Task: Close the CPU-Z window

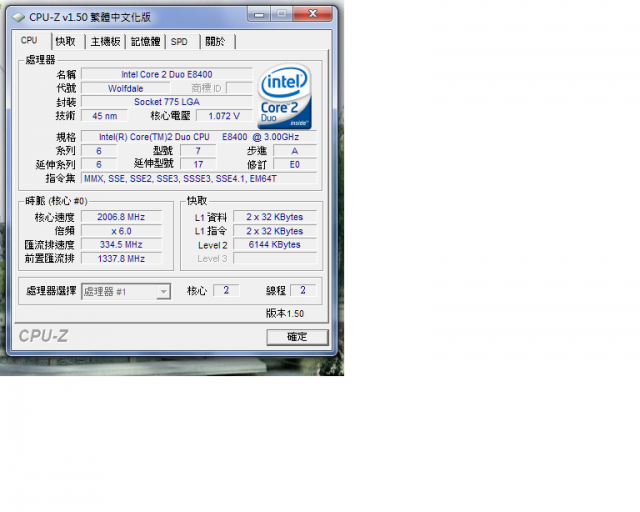Action: coord(313,14)
